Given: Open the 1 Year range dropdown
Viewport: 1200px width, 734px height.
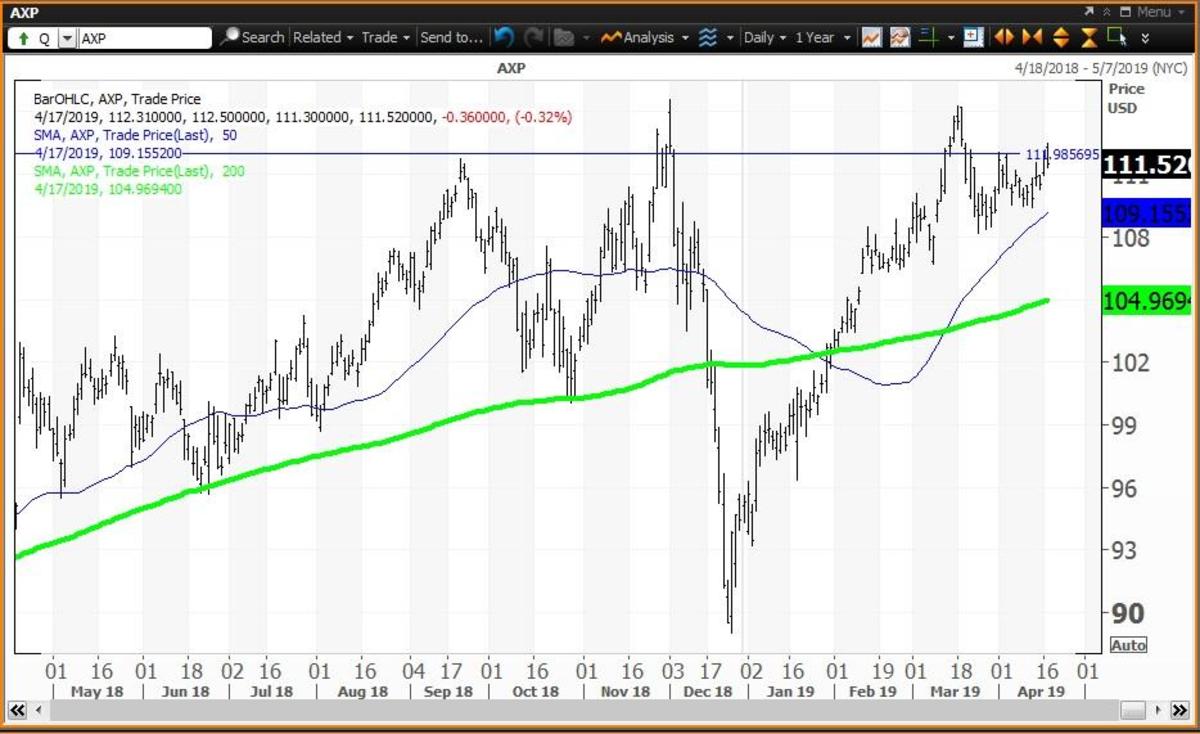Looking at the screenshot, I should click(821, 37).
